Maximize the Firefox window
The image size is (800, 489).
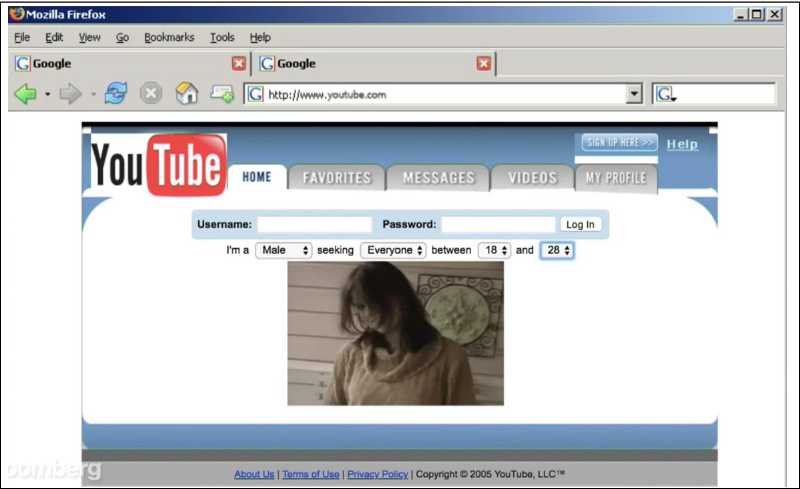coord(758,14)
